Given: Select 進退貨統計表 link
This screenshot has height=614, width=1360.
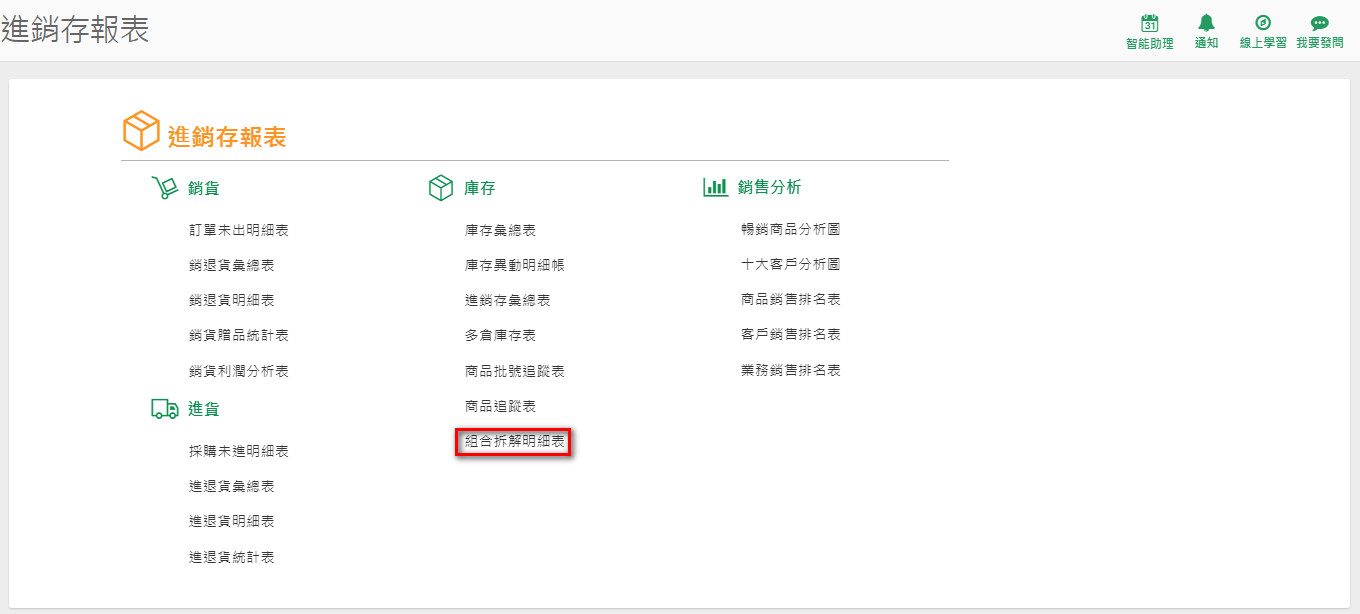Looking at the screenshot, I should coord(232,557).
